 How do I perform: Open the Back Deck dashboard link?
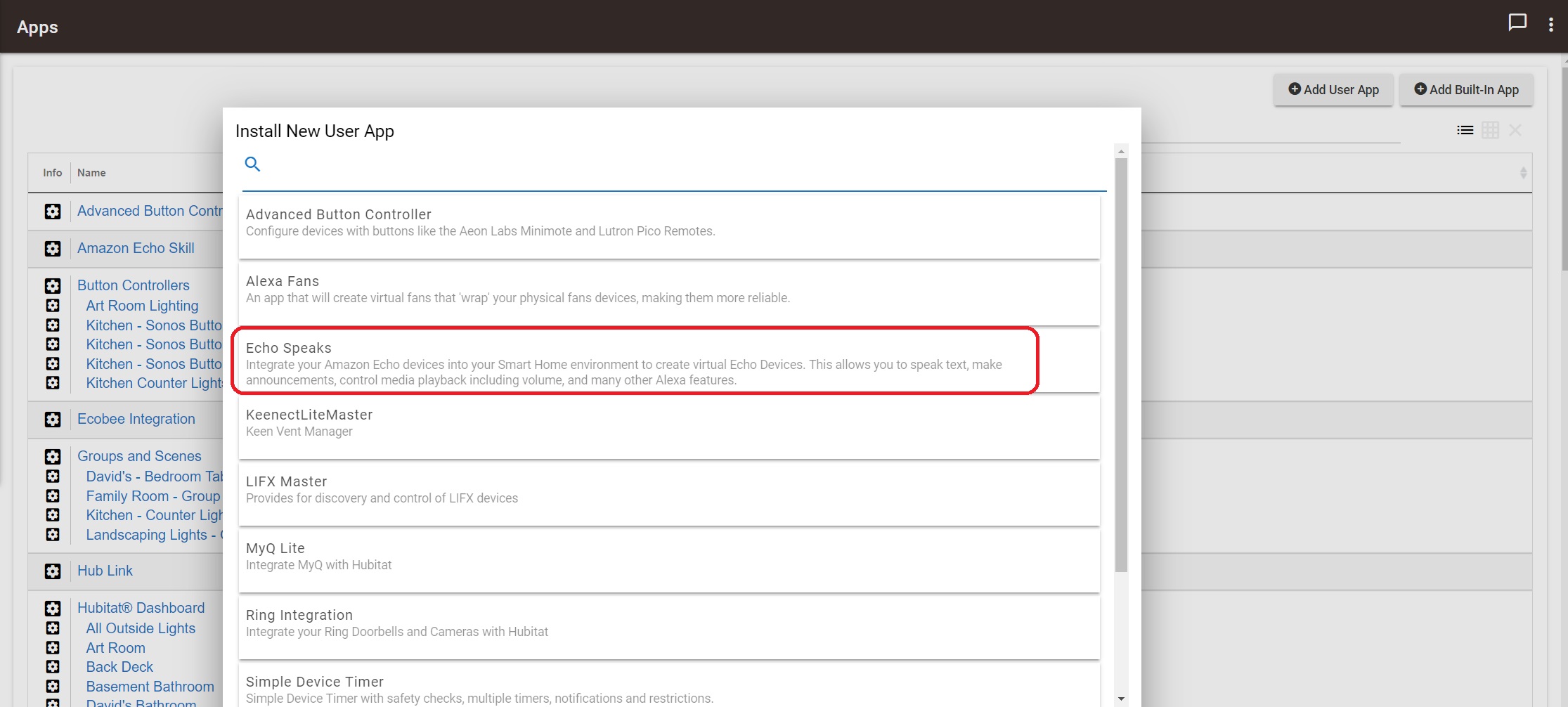tap(119, 667)
